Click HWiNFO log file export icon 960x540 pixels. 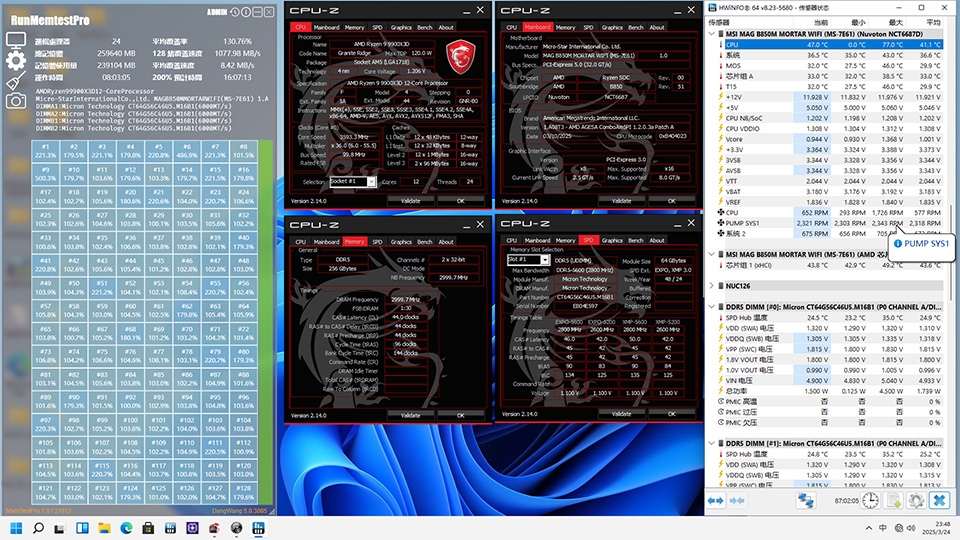coord(893,499)
